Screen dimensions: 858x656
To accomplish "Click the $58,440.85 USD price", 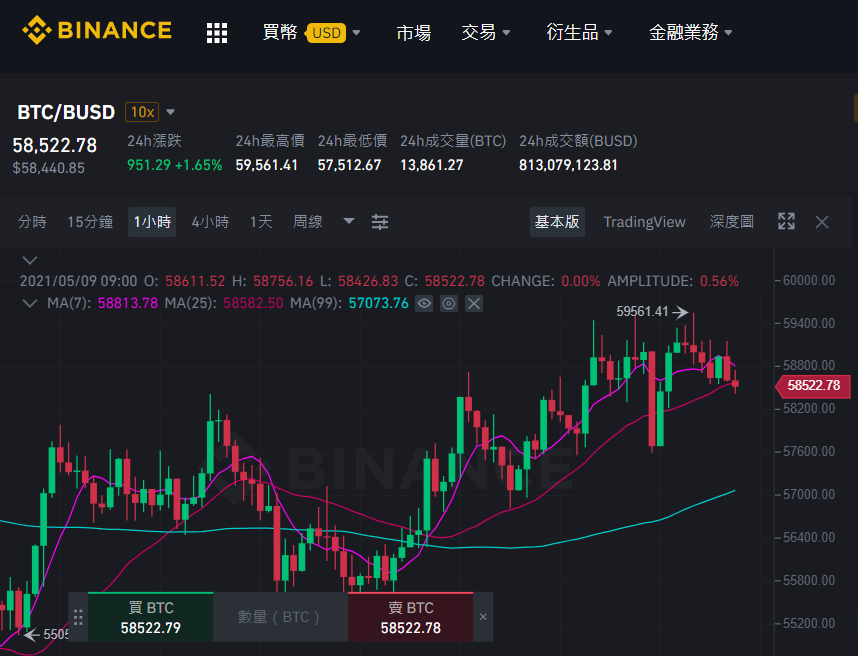I will pos(49,168).
